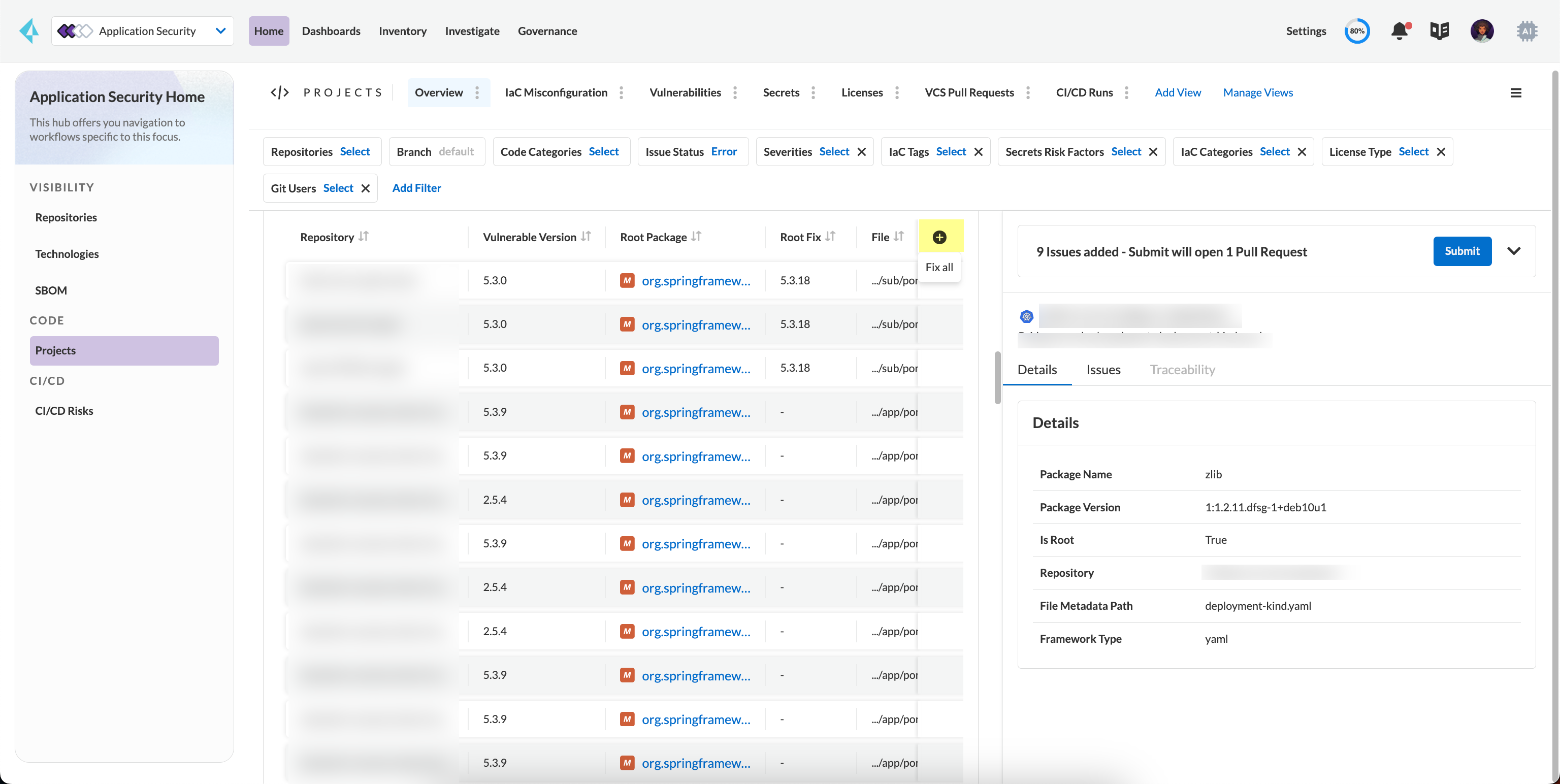Sort by Root Package column

pos(696,237)
